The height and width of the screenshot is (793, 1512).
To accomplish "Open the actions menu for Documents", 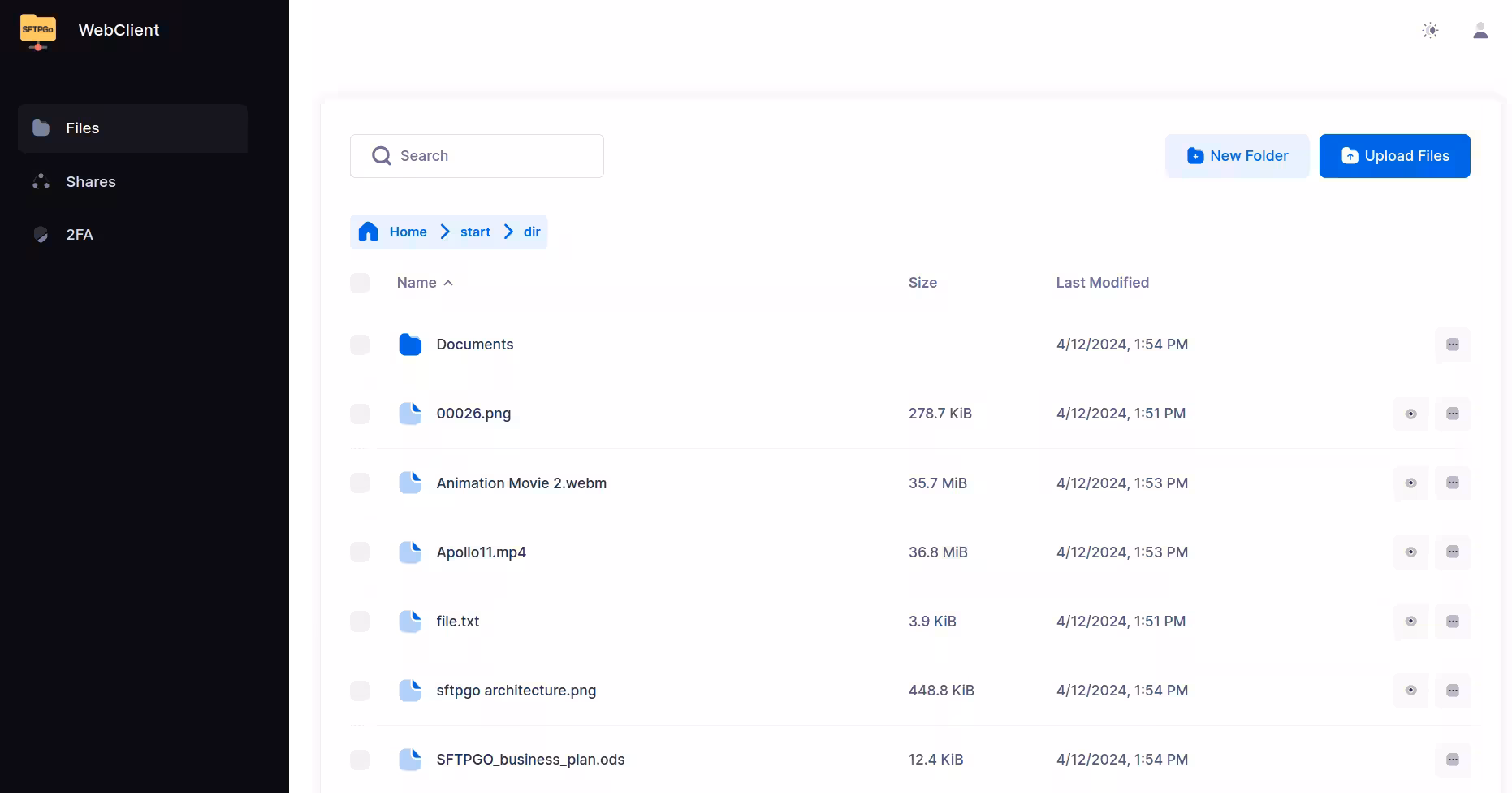I will click(x=1452, y=344).
